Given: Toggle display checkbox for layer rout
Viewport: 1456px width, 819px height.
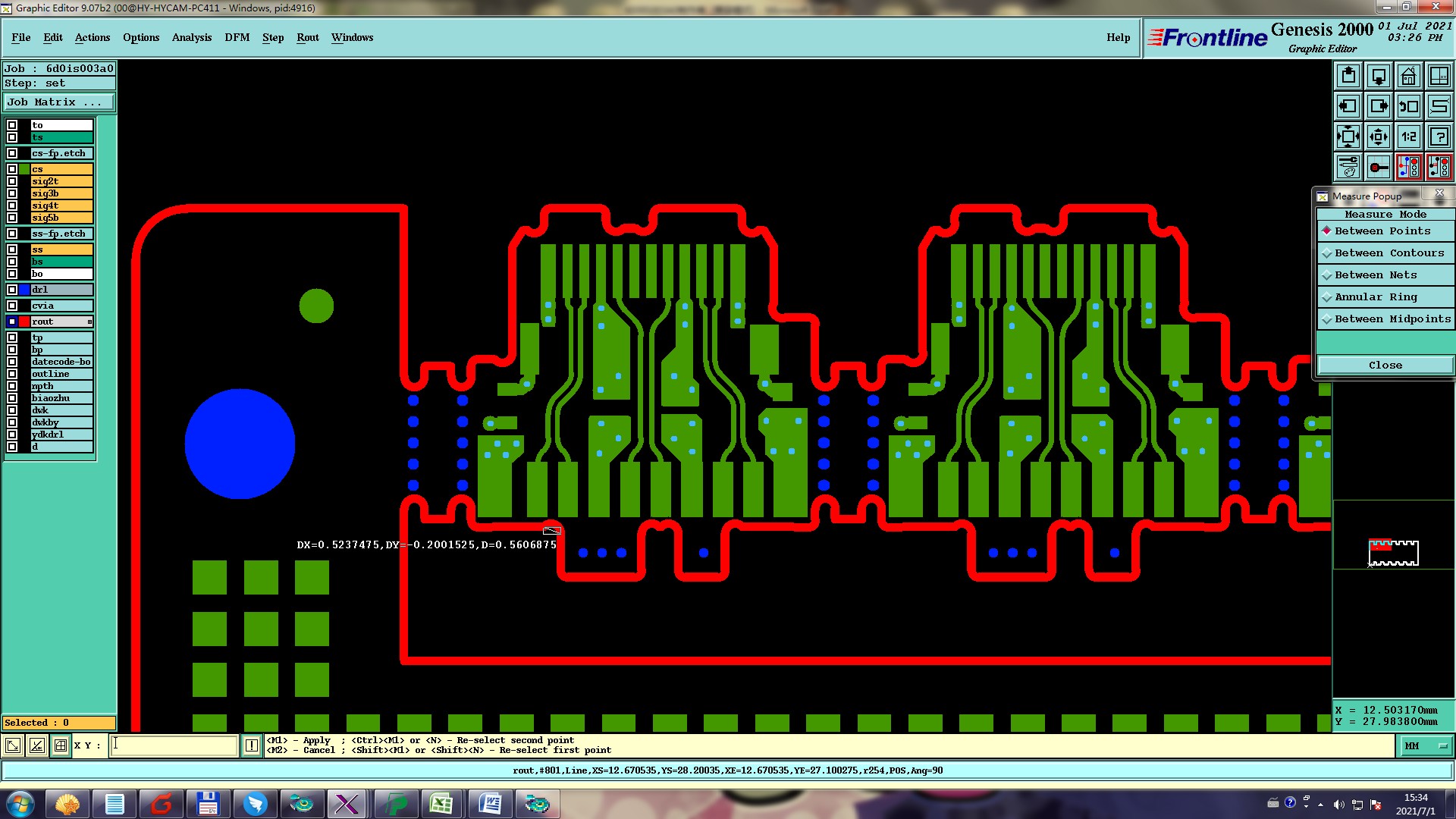Looking at the screenshot, I should pos(12,322).
